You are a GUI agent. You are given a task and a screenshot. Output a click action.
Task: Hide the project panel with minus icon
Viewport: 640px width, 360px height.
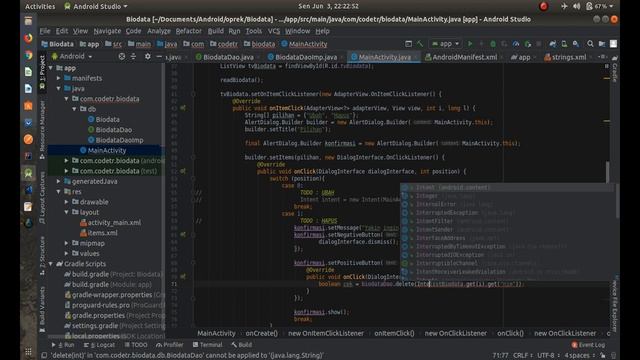click(x=159, y=57)
